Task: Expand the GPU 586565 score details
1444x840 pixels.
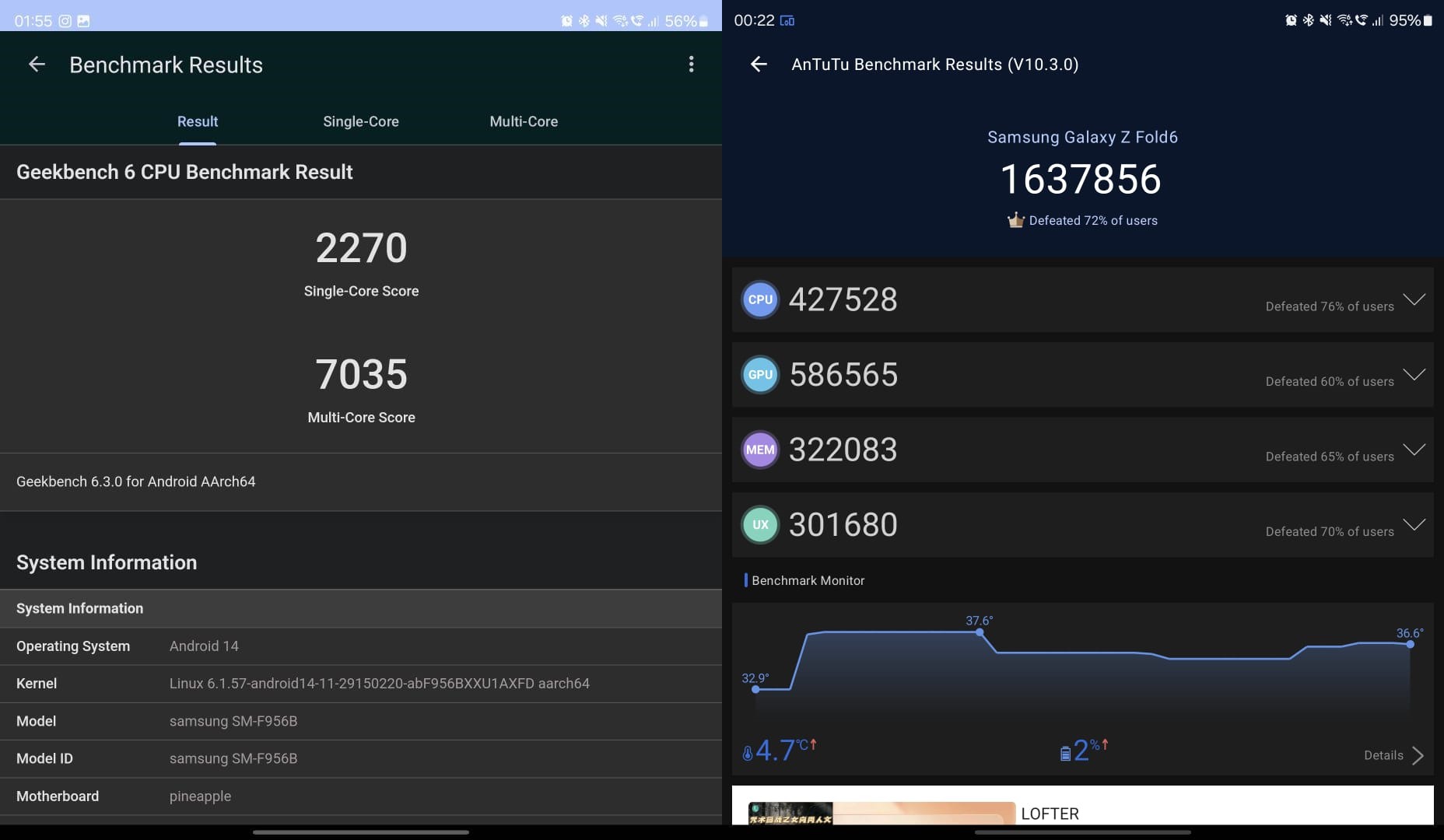Action: coord(1414,374)
